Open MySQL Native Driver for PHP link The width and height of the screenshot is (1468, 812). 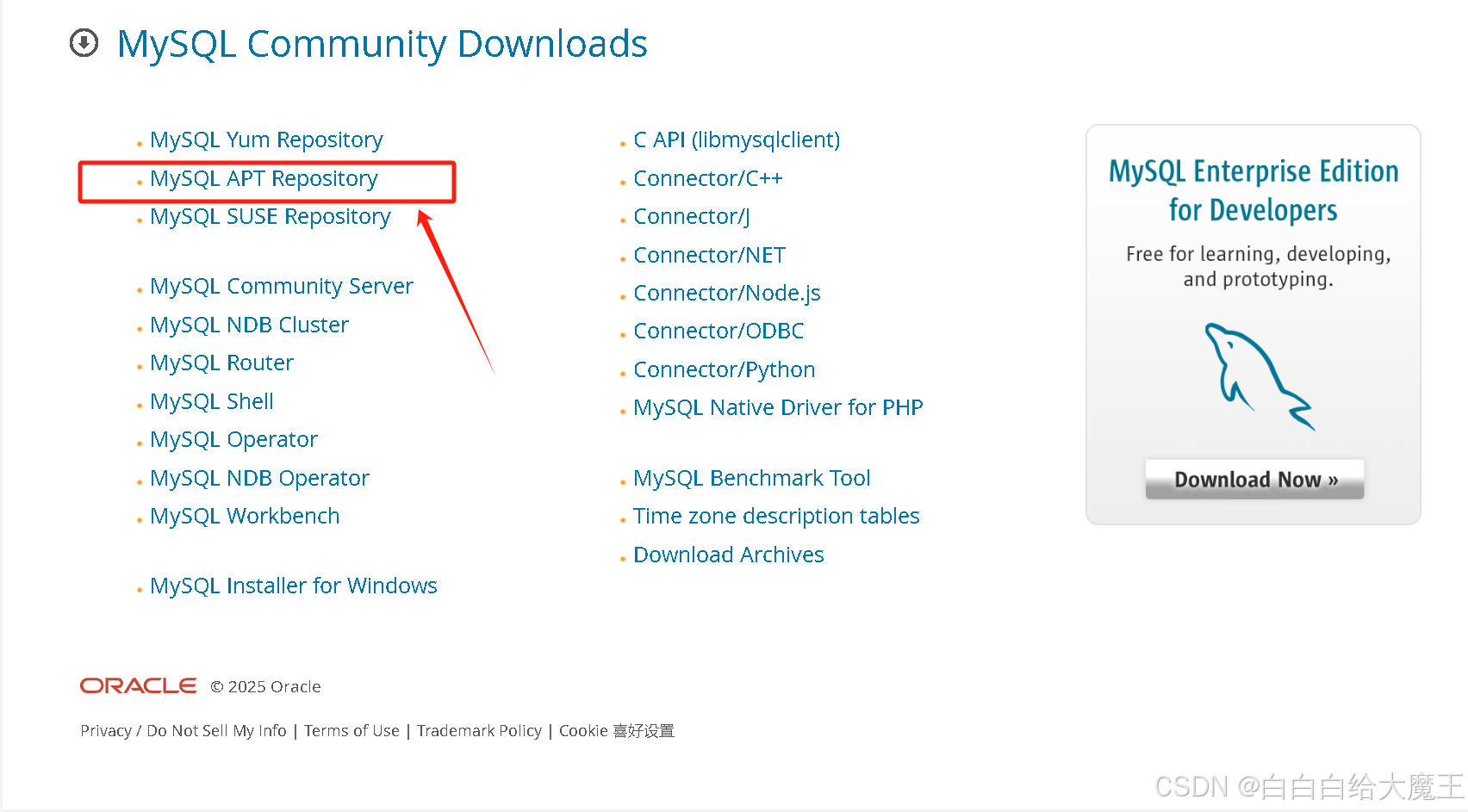[778, 407]
